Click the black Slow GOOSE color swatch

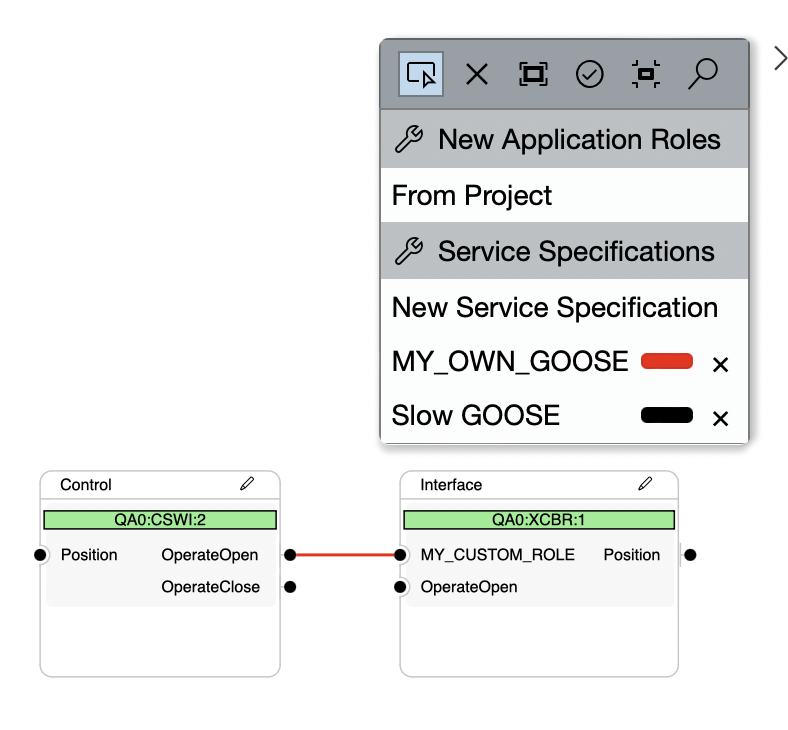pyautogui.click(x=666, y=415)
